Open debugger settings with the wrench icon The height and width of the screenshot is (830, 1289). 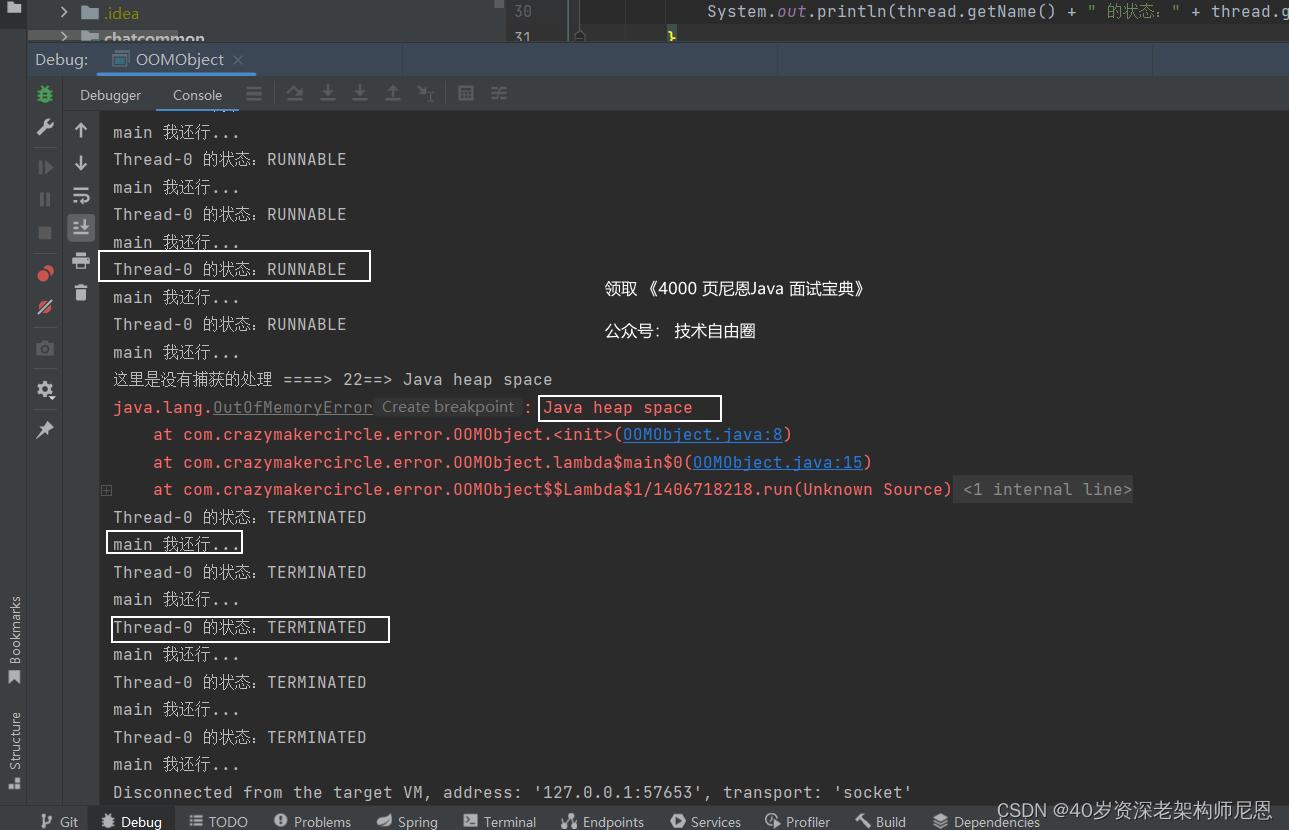click(45, 127)
